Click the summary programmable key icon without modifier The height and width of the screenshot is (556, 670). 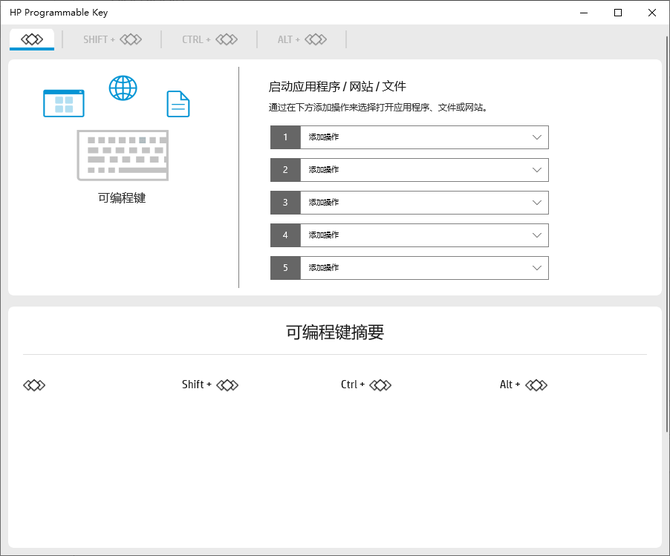[x=34, y=385]
